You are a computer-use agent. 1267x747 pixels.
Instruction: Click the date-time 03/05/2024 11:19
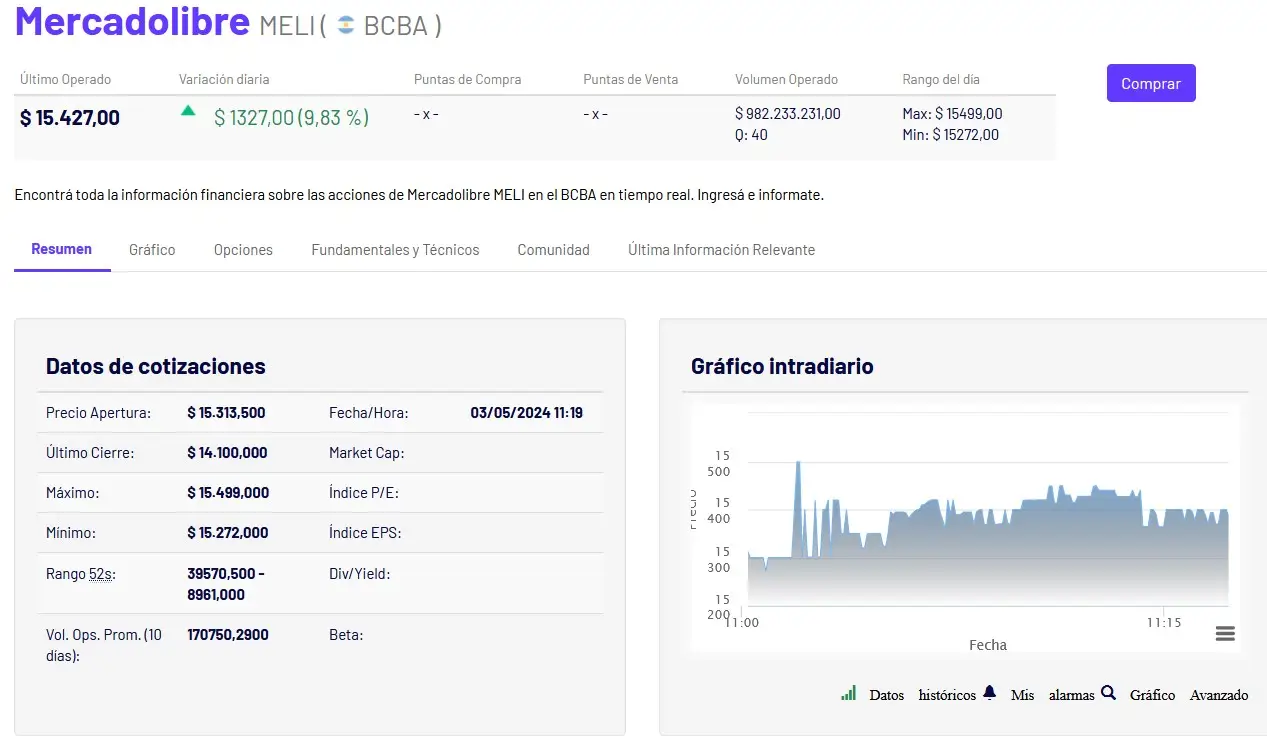[526, 413]
